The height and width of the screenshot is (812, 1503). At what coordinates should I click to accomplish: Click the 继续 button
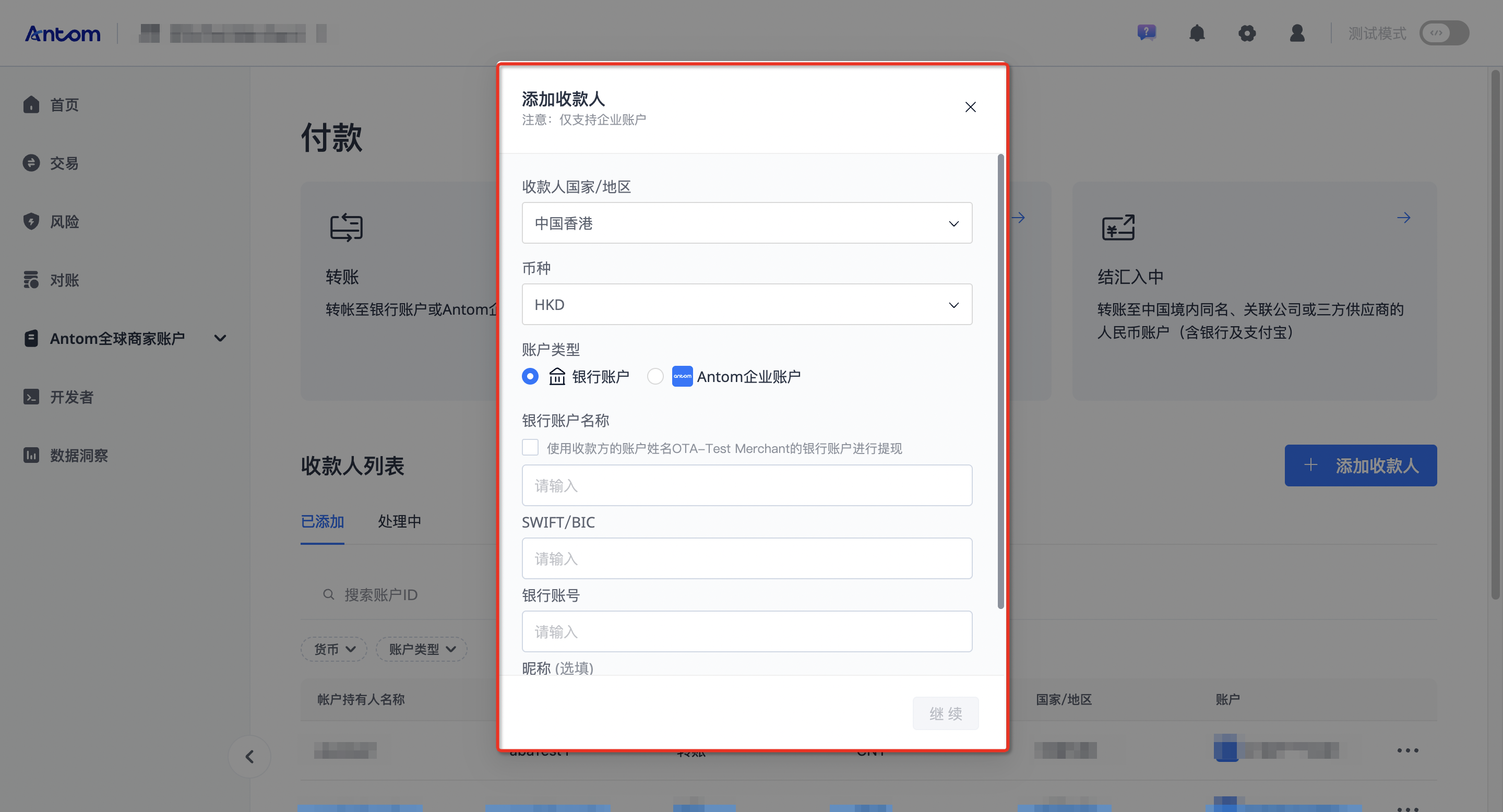pos(945,713)
